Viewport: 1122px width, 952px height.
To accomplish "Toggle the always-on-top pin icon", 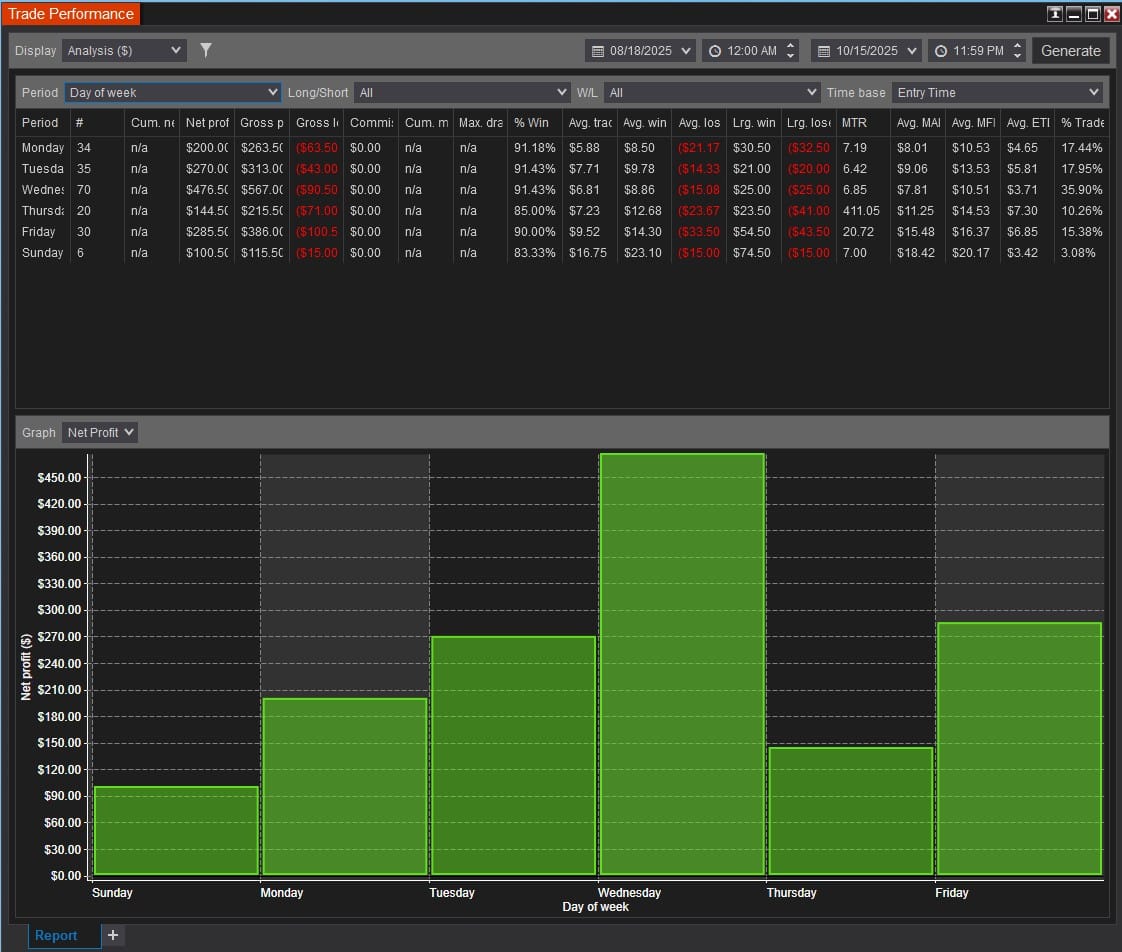I will coord(1054,14).
